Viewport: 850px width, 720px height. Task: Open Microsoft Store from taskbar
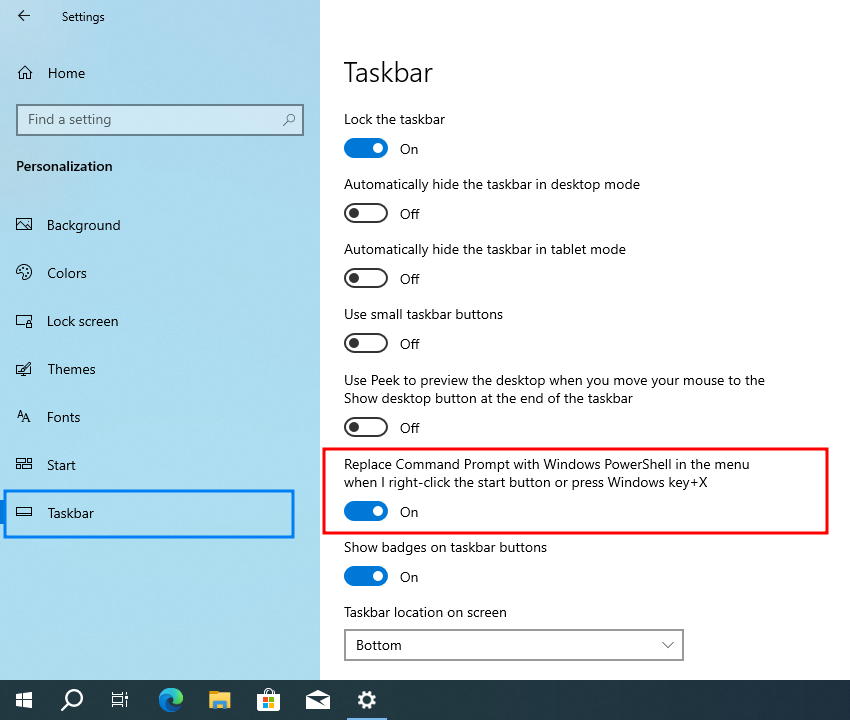(268, 700)
